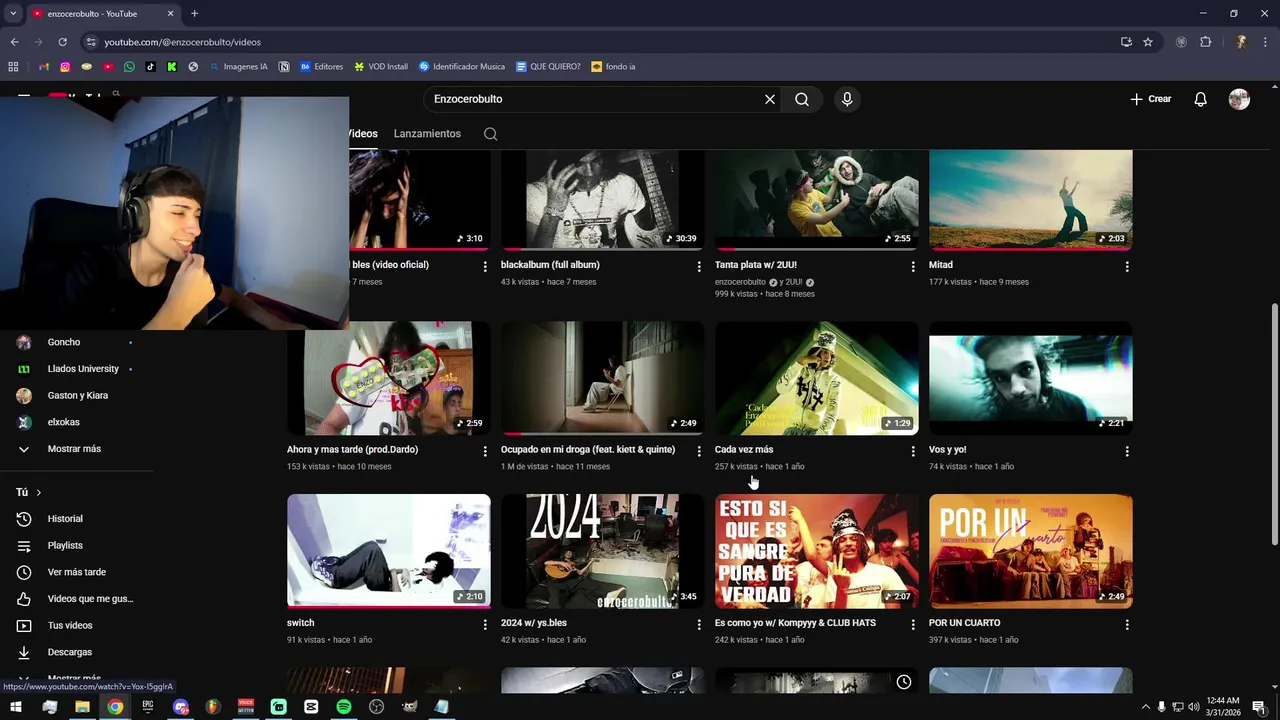Open options menu for Cada vez más
1280x720 pixels.
pos(913,452)
